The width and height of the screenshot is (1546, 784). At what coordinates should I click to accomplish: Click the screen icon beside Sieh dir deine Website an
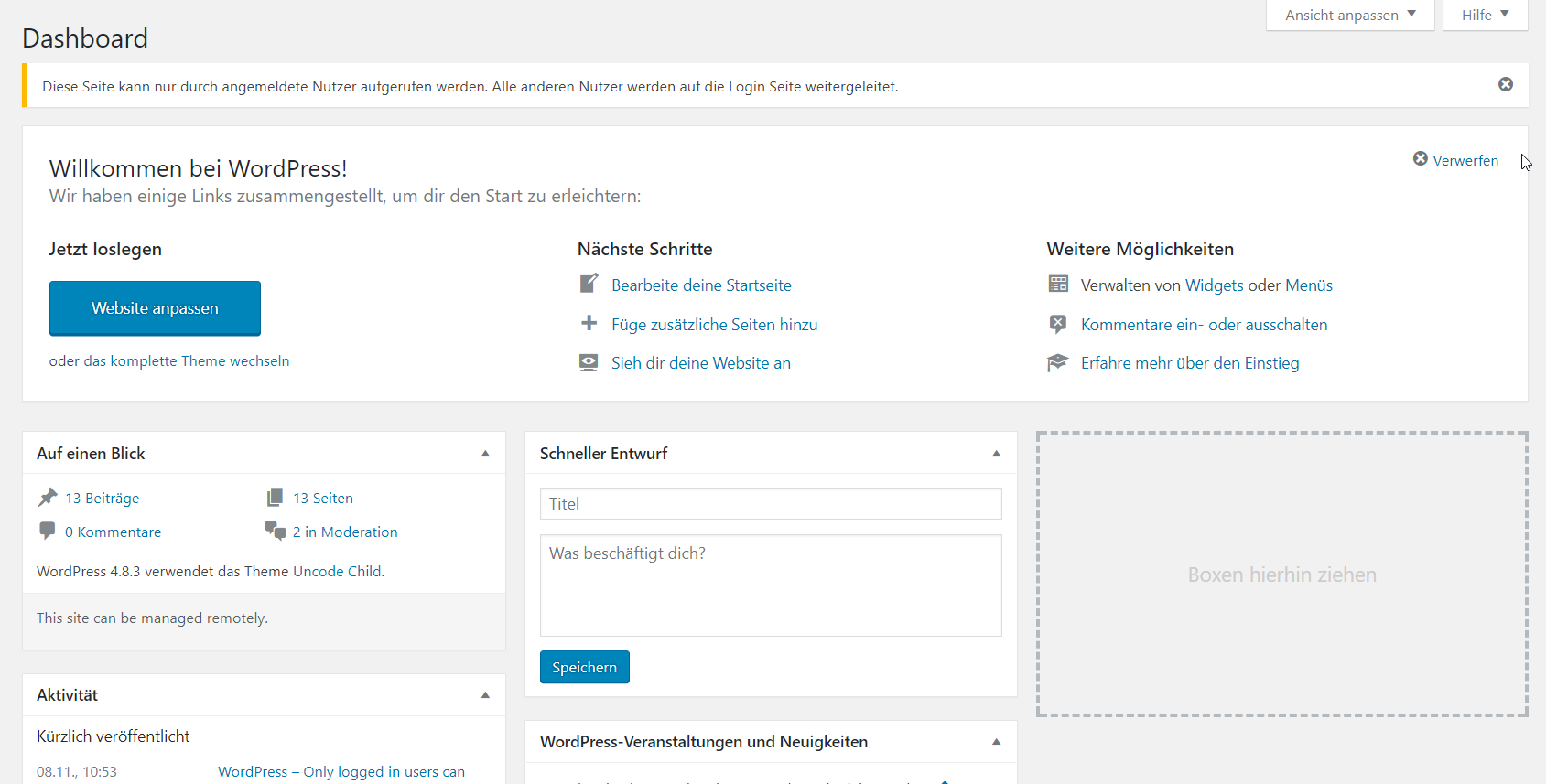click(589, 362)
